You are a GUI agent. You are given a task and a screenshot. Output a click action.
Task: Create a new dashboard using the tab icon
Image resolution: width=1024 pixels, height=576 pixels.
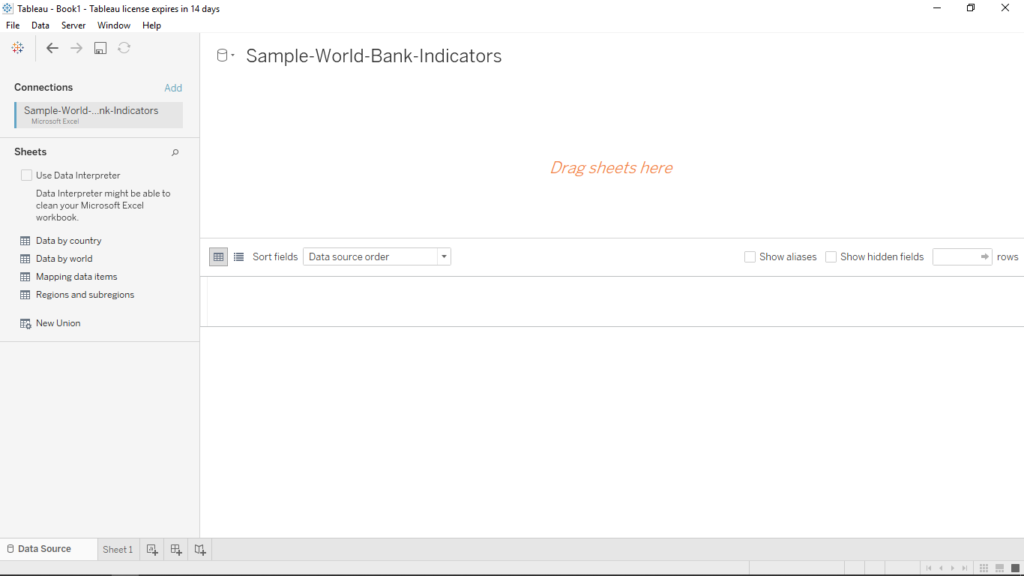click(176, 549)
